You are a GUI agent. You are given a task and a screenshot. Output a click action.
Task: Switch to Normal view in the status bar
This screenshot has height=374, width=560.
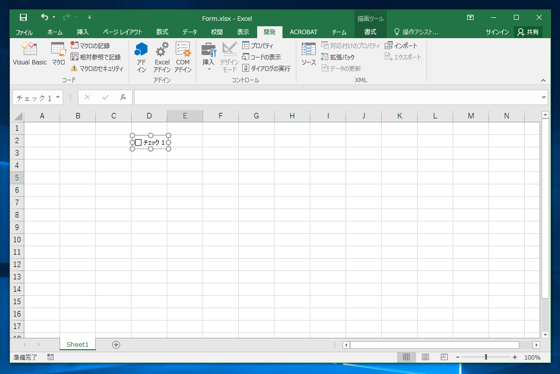point(406,356)
